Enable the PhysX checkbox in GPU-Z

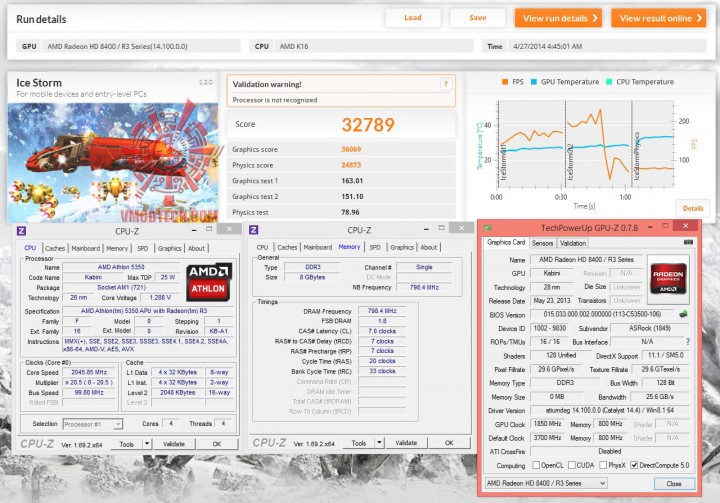603,465
